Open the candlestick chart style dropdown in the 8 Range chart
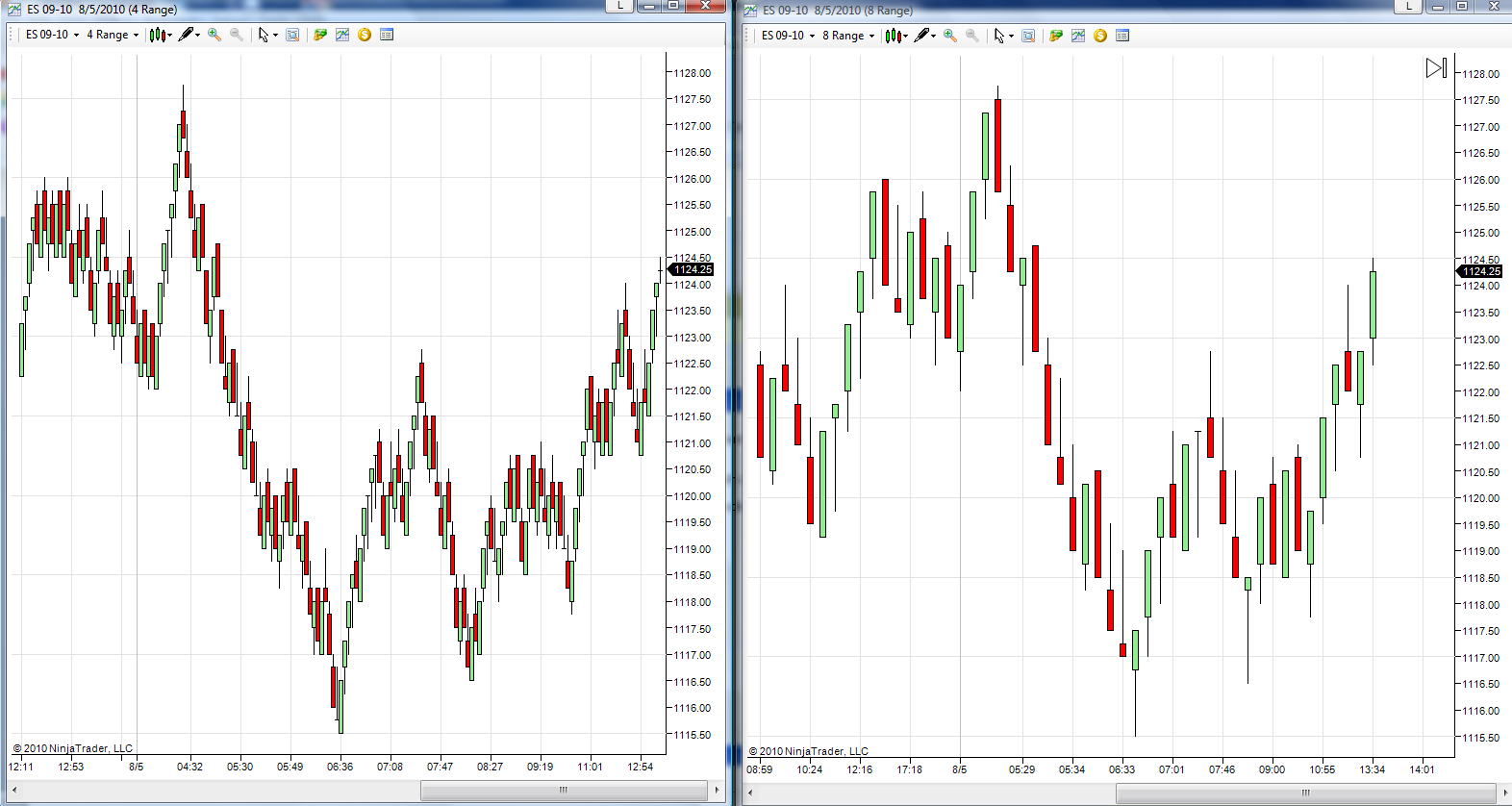1512x806 pixels. pyautogui.click(x=896, y=36)
